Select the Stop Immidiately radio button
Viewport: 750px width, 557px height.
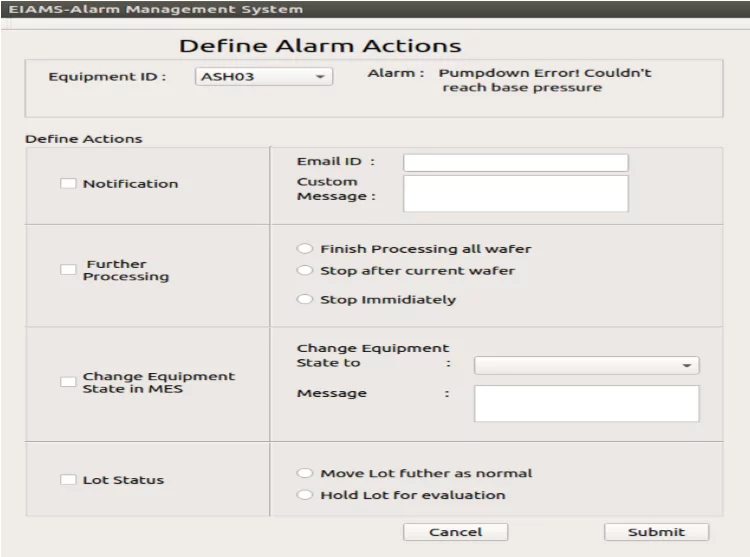coord(305,299)
